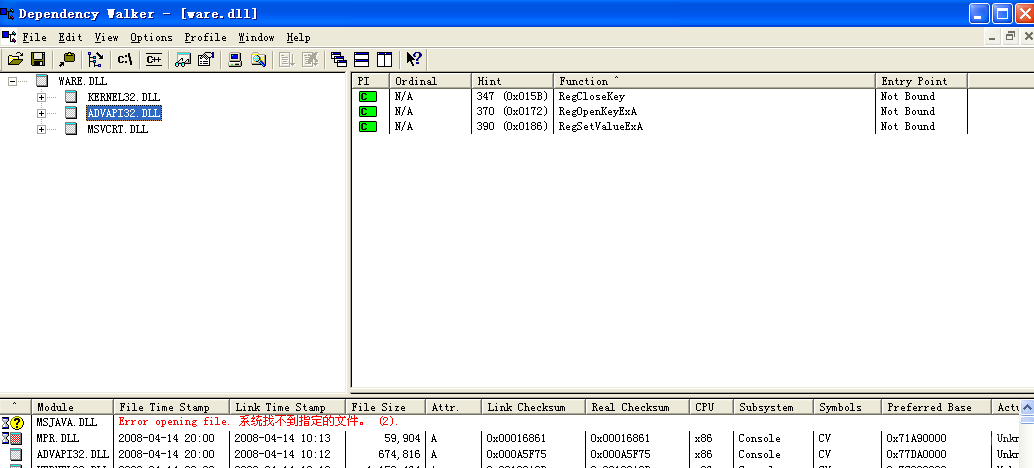Viewport: 1034px width, 468px height.
Task: Open the File menu
Action: (x=34, y=38)
